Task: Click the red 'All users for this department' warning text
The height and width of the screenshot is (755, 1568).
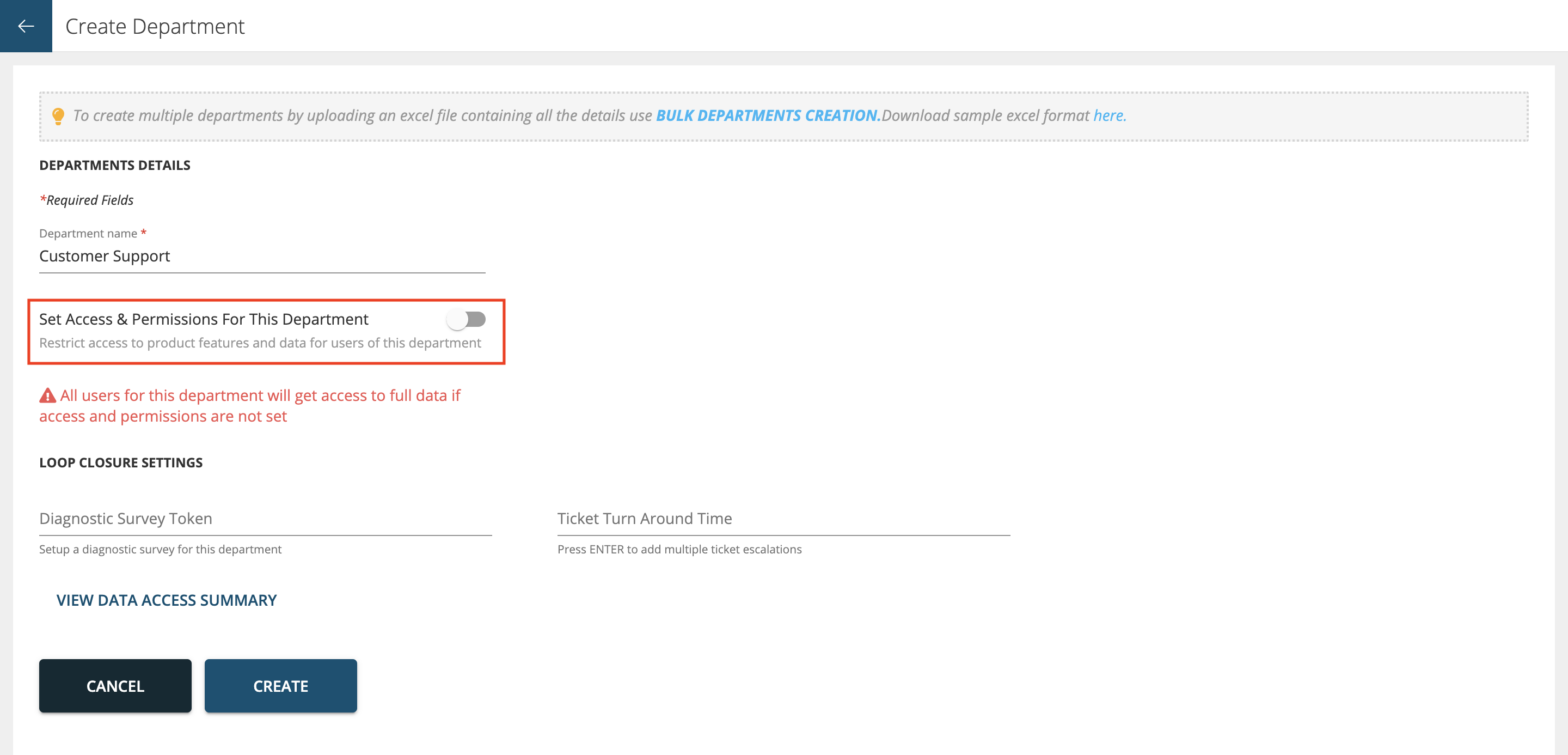Action: click(x=250, y=405)
